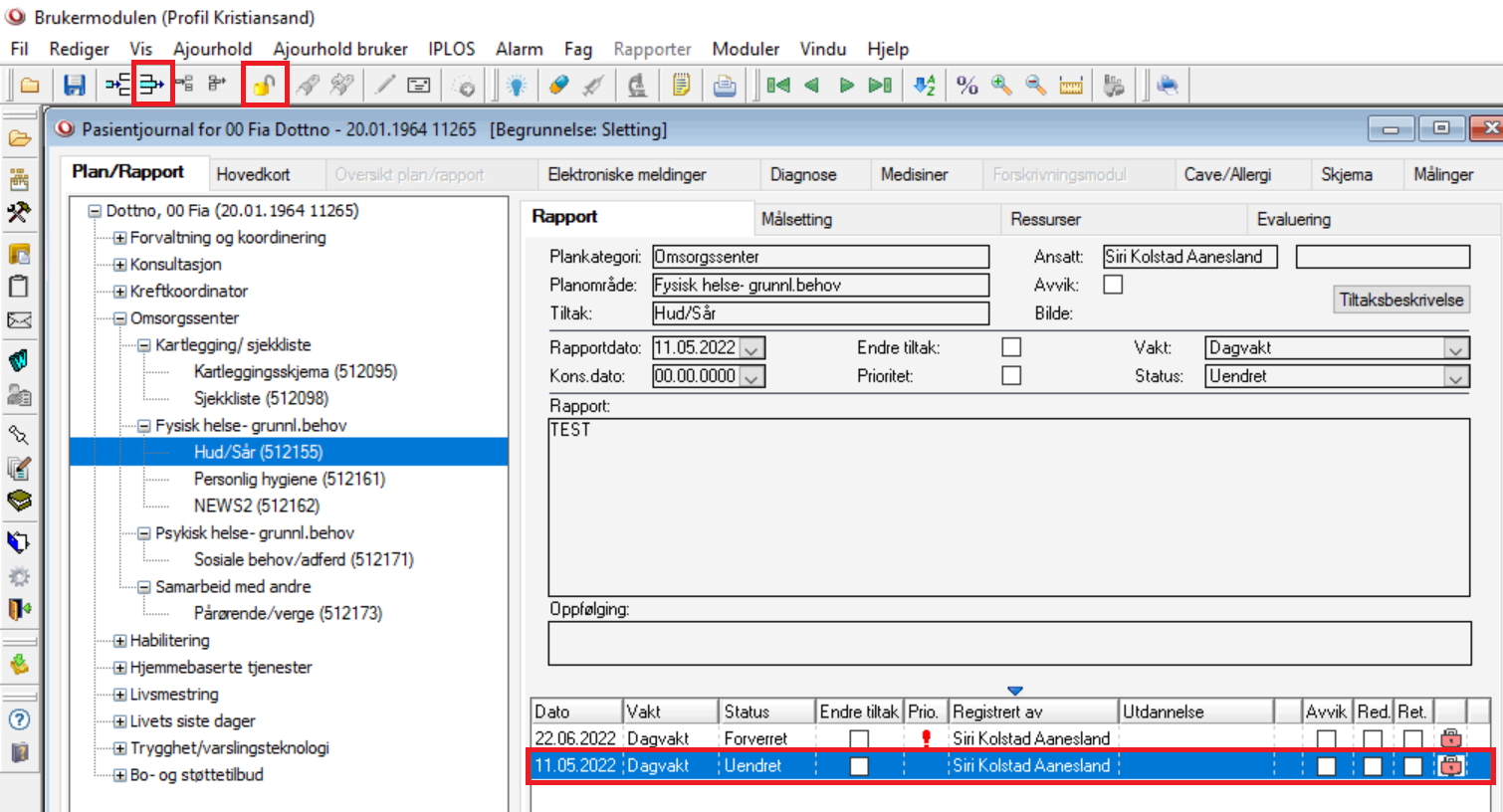Screen dimensions: 1503x812
Task: Click the pushpin icon in left sidebar
Action: pyautogui.click(x=19, y=436)
